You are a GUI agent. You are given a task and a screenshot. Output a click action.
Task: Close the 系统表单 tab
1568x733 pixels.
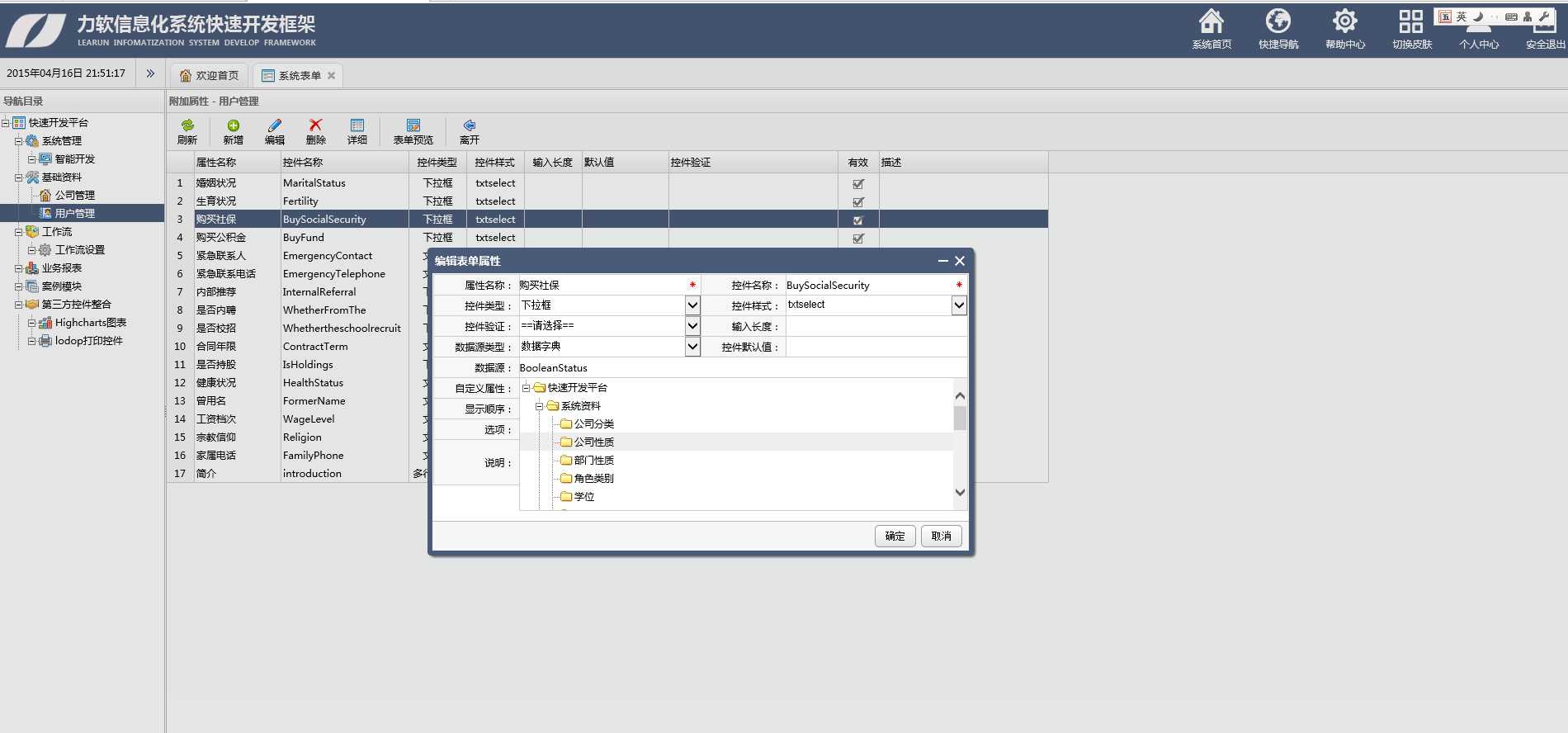point(331,75)
